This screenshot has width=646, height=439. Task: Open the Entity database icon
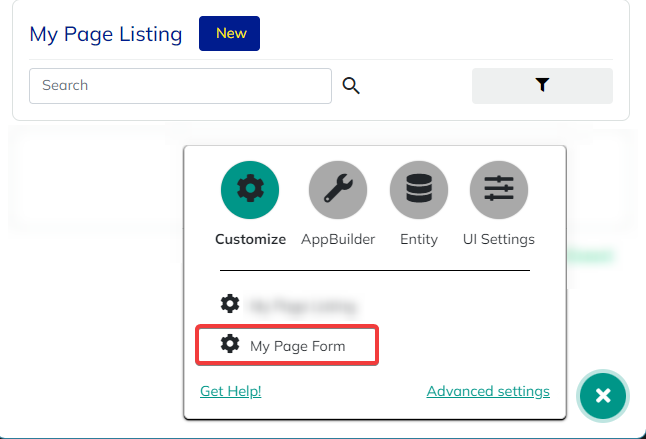(x=419, y=190)
